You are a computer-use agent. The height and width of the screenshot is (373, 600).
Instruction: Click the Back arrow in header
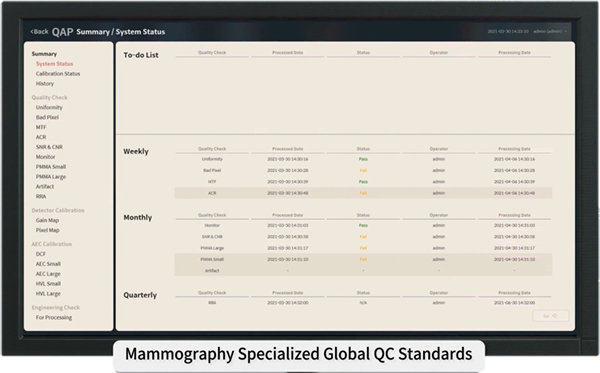tap(39, 32)
